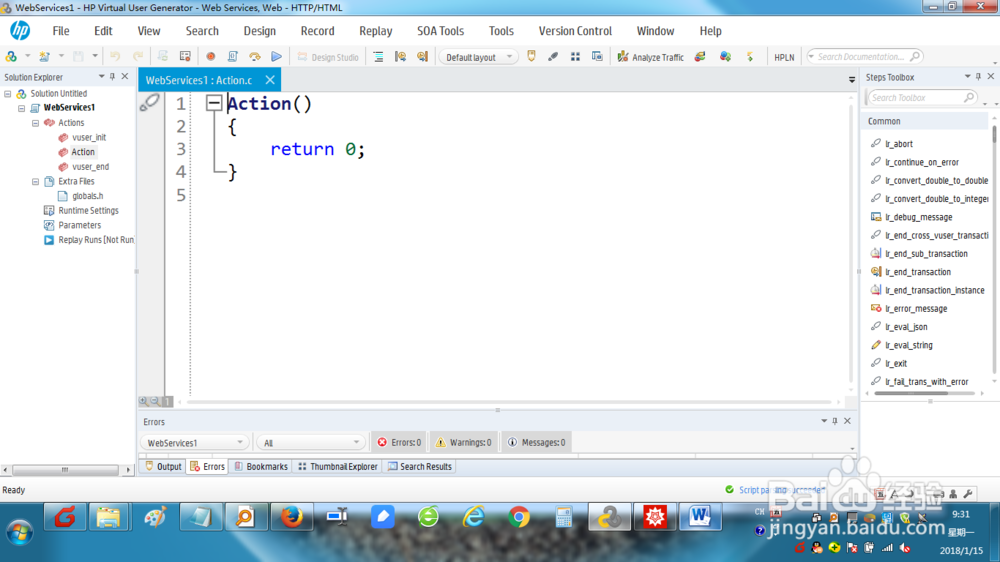Click the Analyze Traffic button
The height and width of the screenshot is (562, 1000).
pyautogui.click(x=651, y=57)
